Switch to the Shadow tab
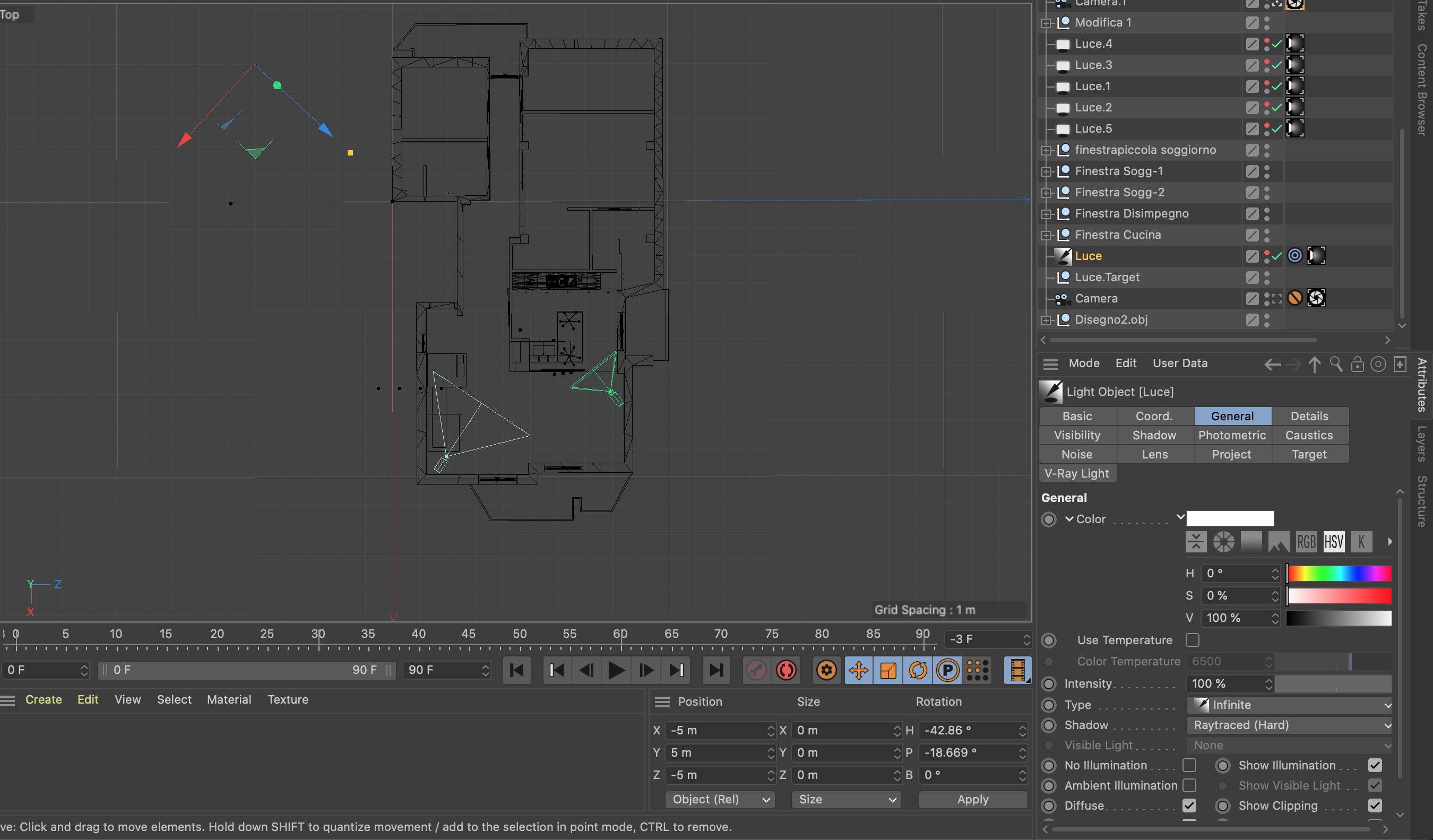The height and width of the screenshot is (840, 1433). pos(1154,436)
